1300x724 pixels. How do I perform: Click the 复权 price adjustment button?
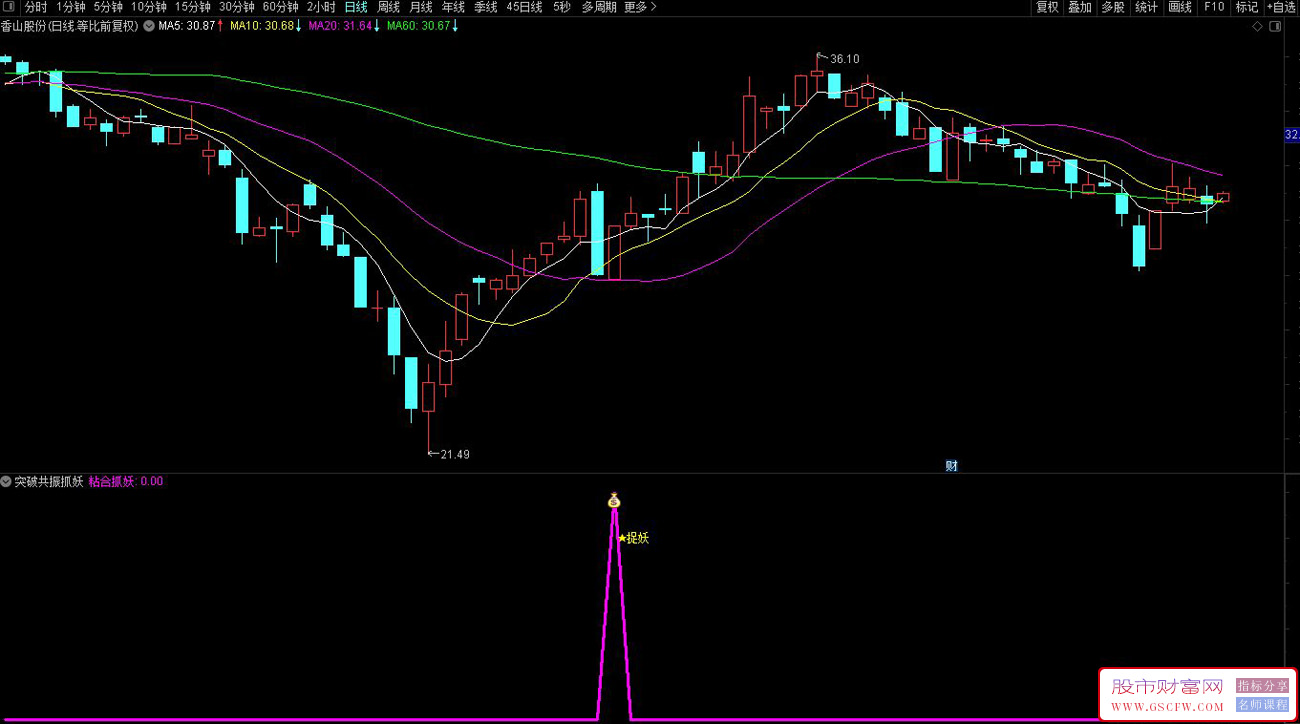[1047, 7]
